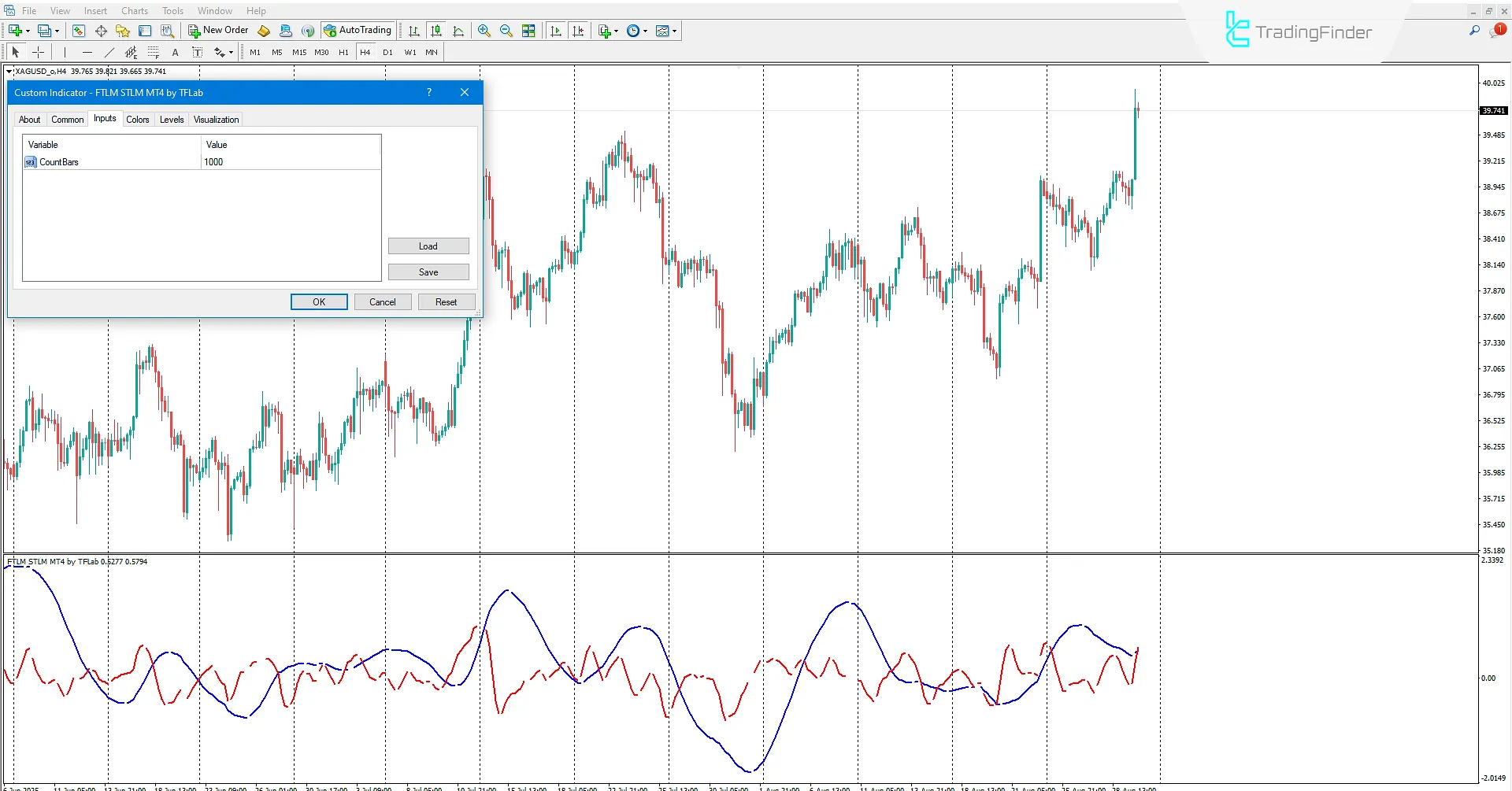Screen dimensions: 1512x791
Task: Open a New Order window
Action: [218, 30]
